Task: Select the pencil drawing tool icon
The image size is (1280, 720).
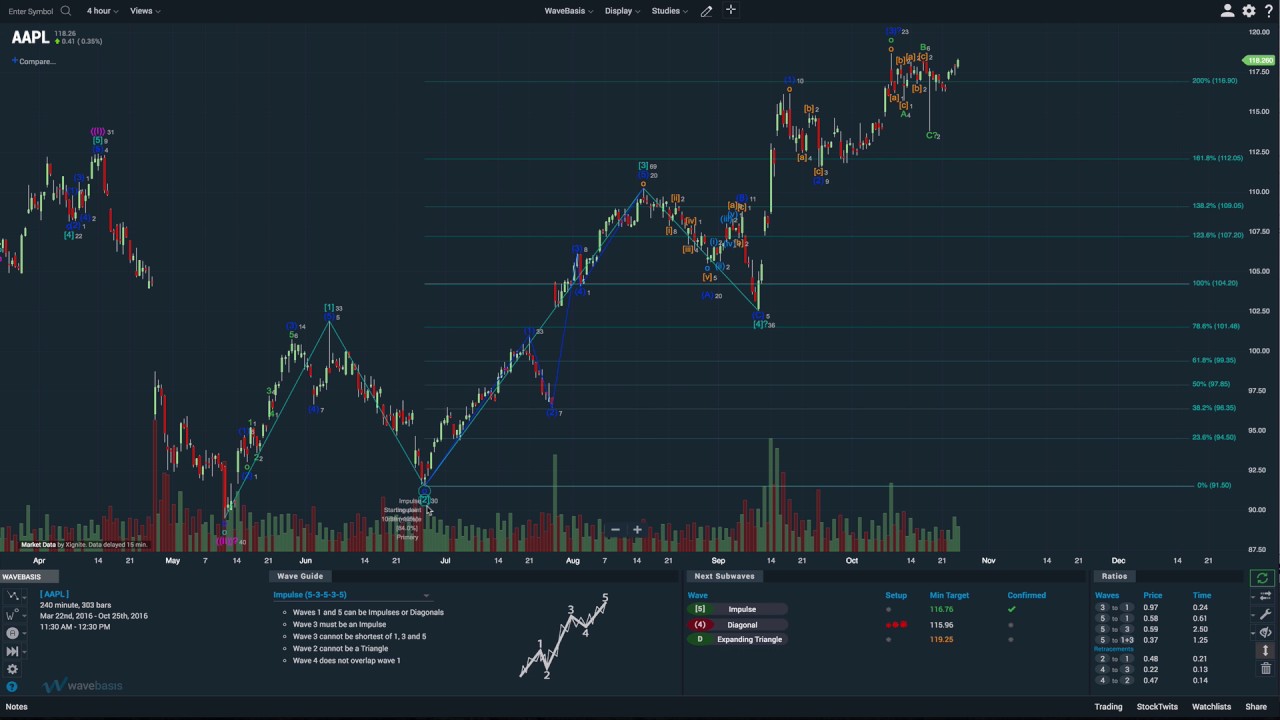Action: pos(706,11)
